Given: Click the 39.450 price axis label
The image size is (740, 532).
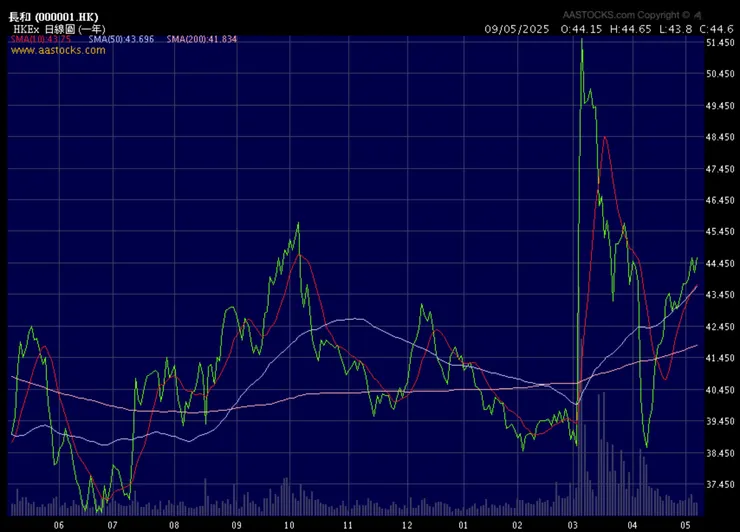Looking at the screenshot, I should (x=720, y=421).
